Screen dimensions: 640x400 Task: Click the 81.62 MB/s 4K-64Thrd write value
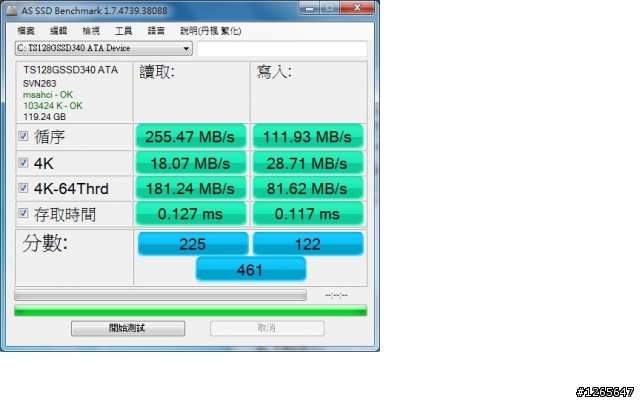point(307,189)
